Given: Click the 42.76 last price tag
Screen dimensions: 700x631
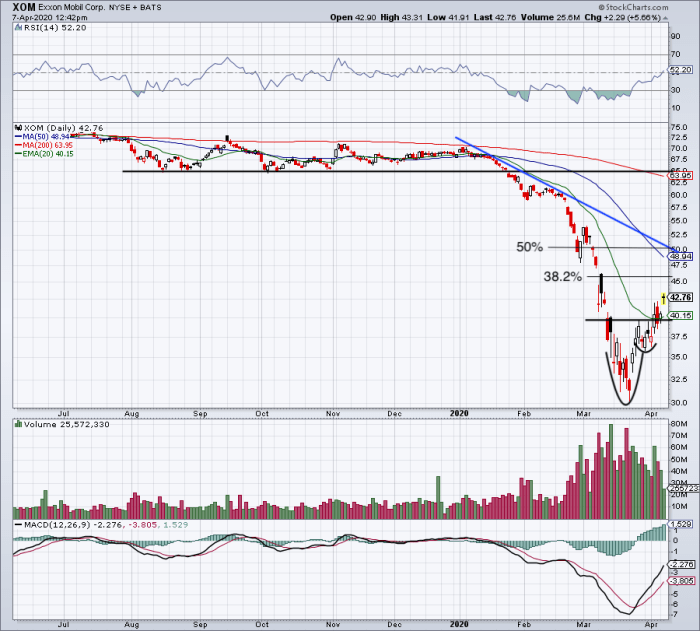Looking at the screenshot, I should click(680, 297).
